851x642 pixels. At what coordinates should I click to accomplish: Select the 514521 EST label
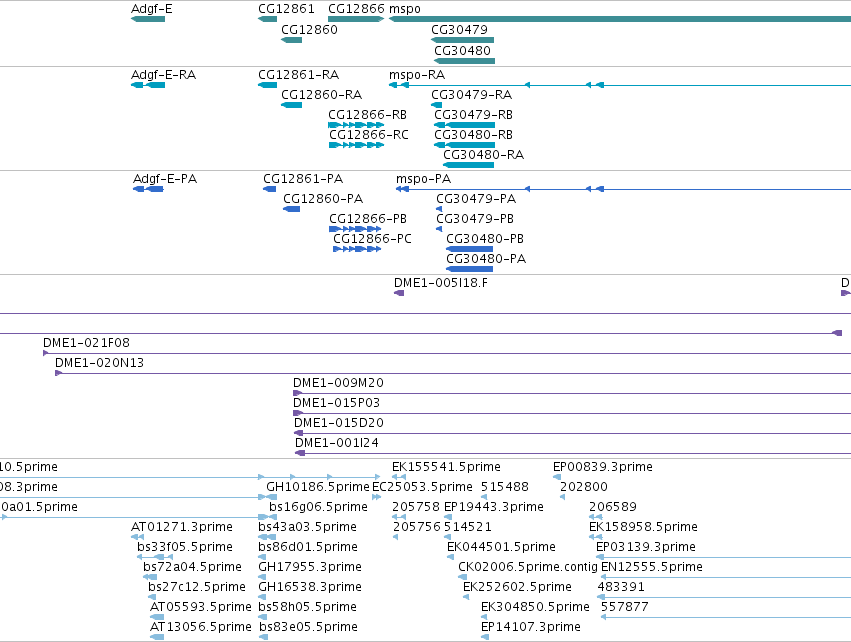pyautogui.click(x=468, y=527)
